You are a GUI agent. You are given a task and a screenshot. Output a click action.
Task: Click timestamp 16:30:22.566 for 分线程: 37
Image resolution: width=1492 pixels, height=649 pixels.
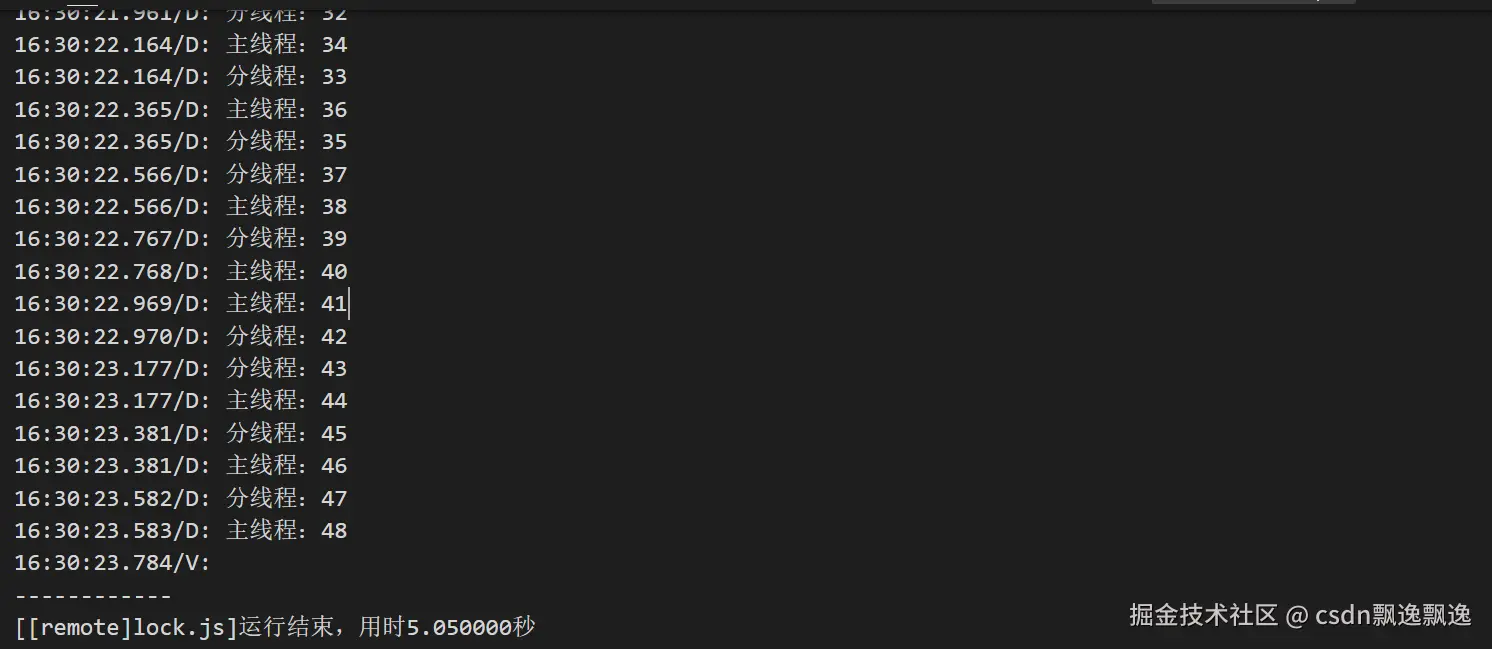click(x=93, y=175)
